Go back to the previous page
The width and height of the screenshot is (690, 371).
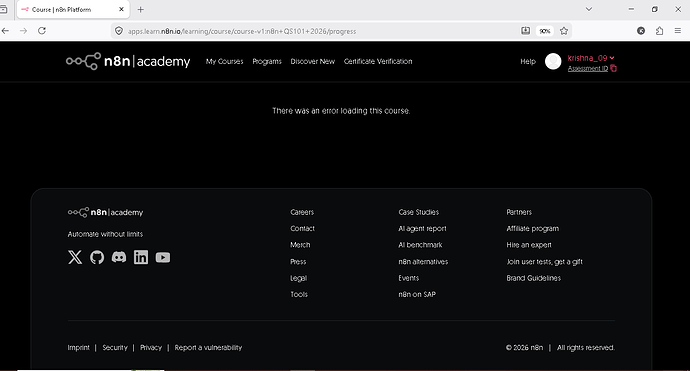(x=5, y=31)
